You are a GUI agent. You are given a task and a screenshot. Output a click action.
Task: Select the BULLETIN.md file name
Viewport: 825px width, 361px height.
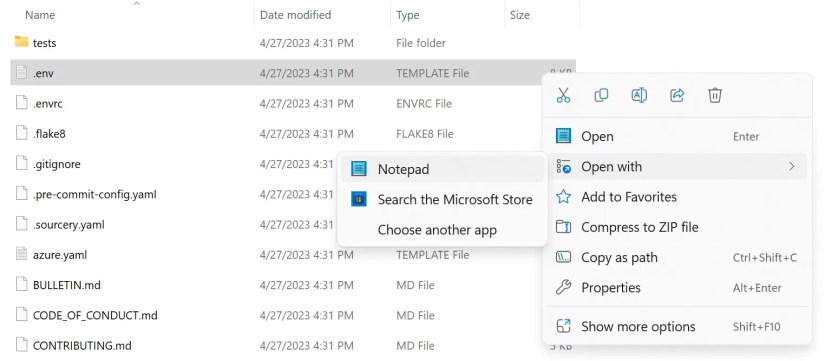[x=66, y=285]
